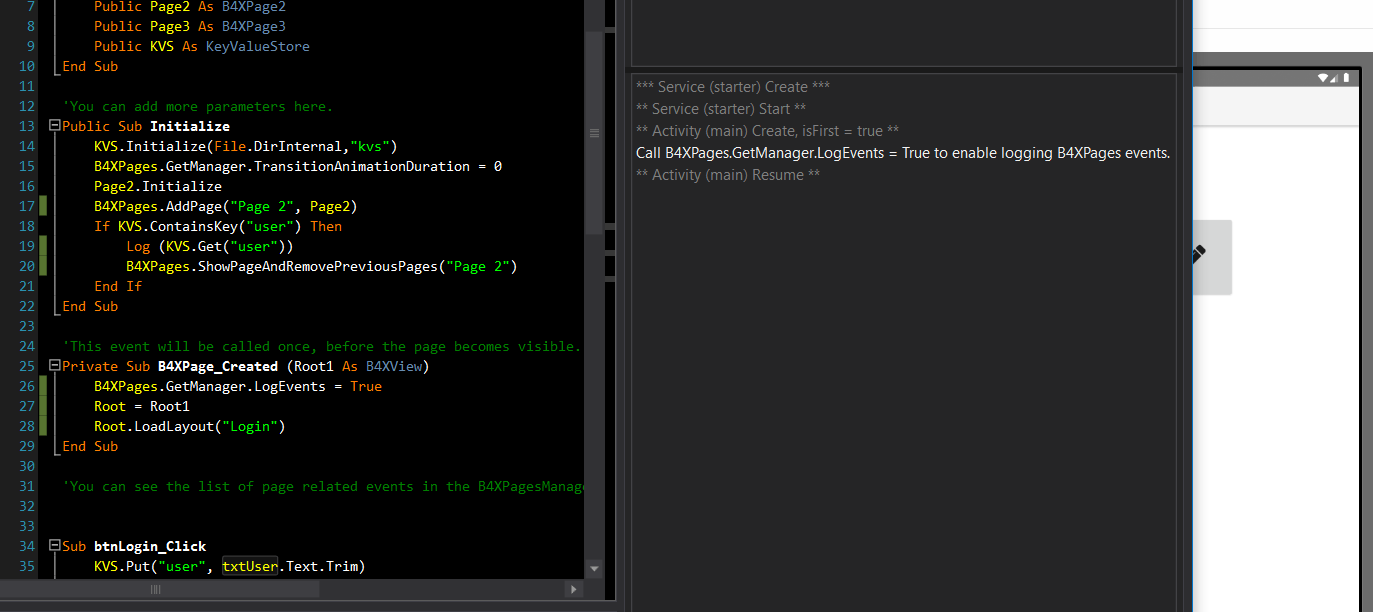The image size is (1373, 612).
Task: Click the highlighted txtUser identifier on line 35
Action: pos(250,566)
